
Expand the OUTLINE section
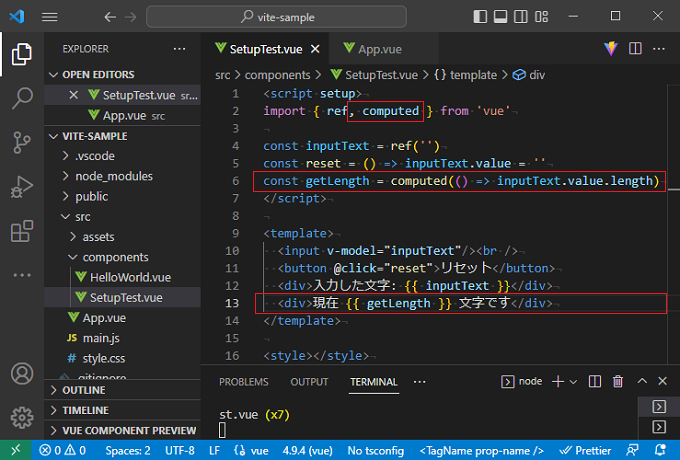coord(122,390)
